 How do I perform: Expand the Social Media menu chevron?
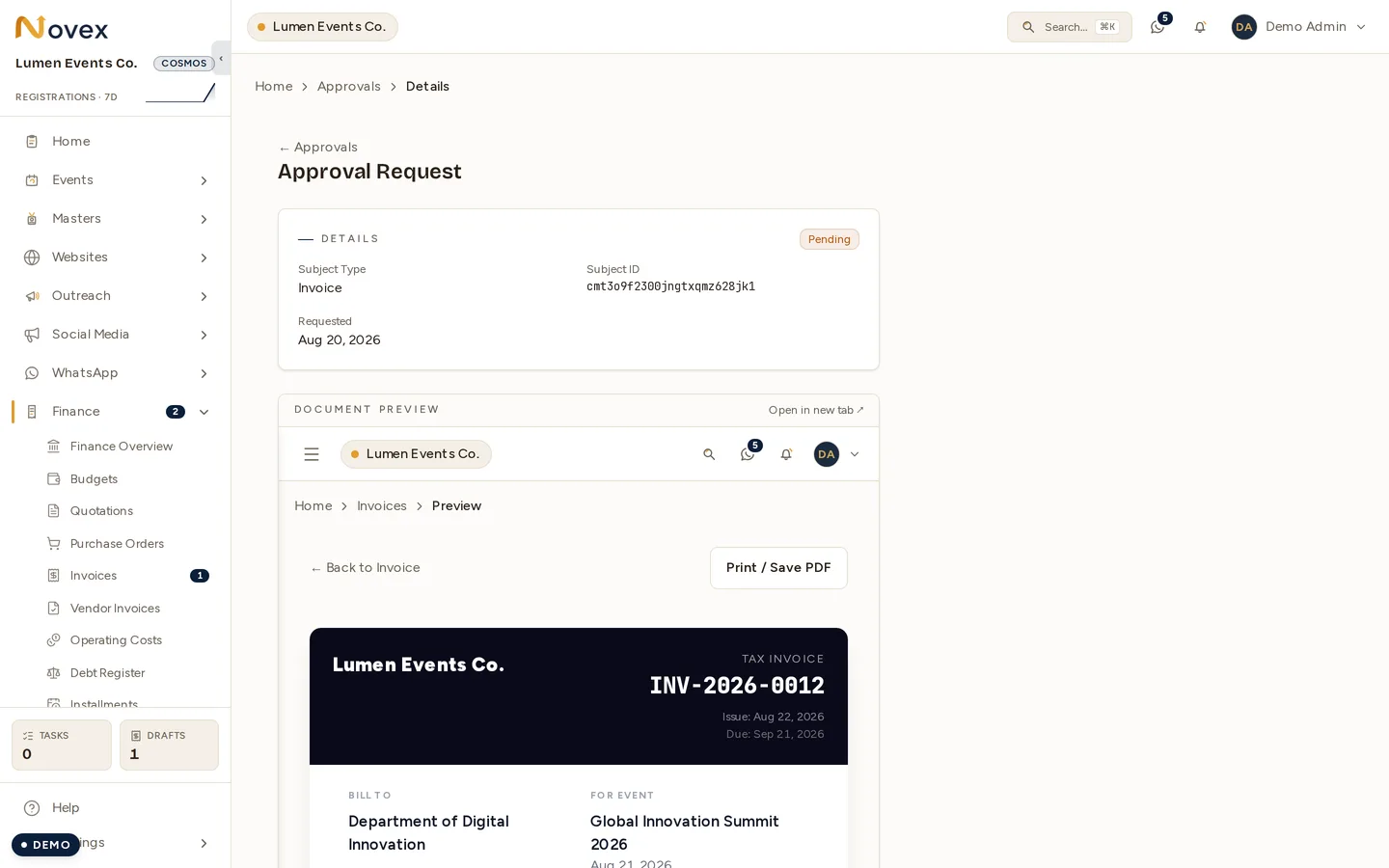(x=204, y=335)
